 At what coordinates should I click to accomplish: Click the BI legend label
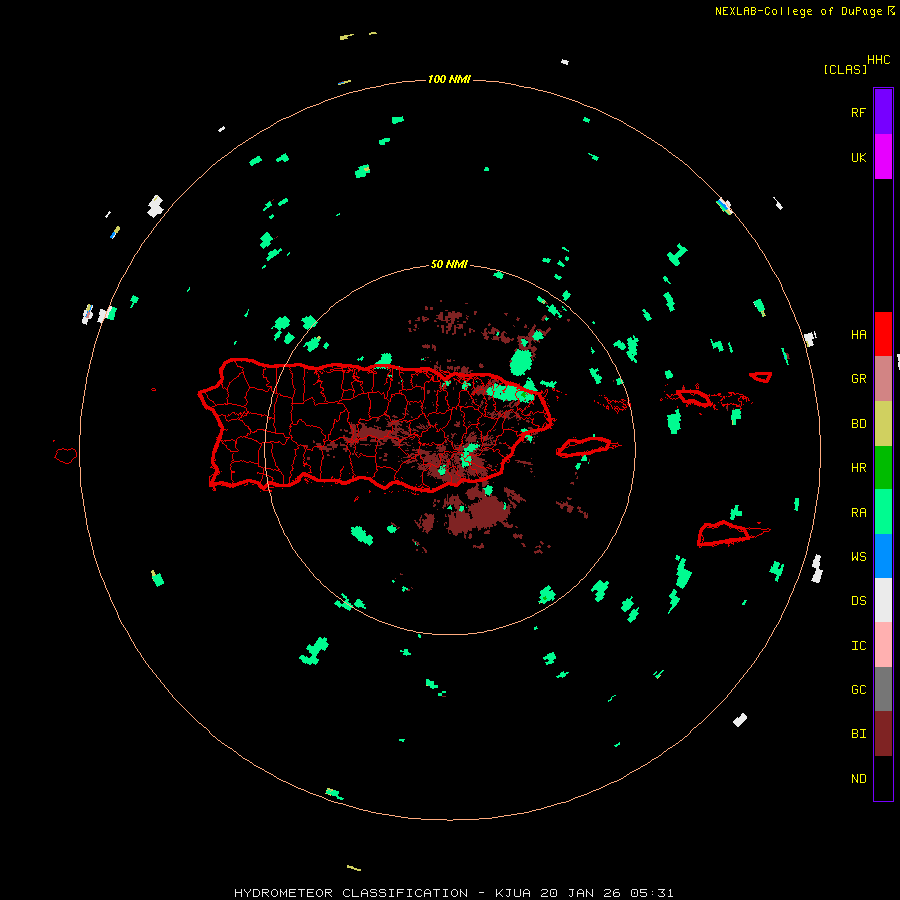pos(858,734)
